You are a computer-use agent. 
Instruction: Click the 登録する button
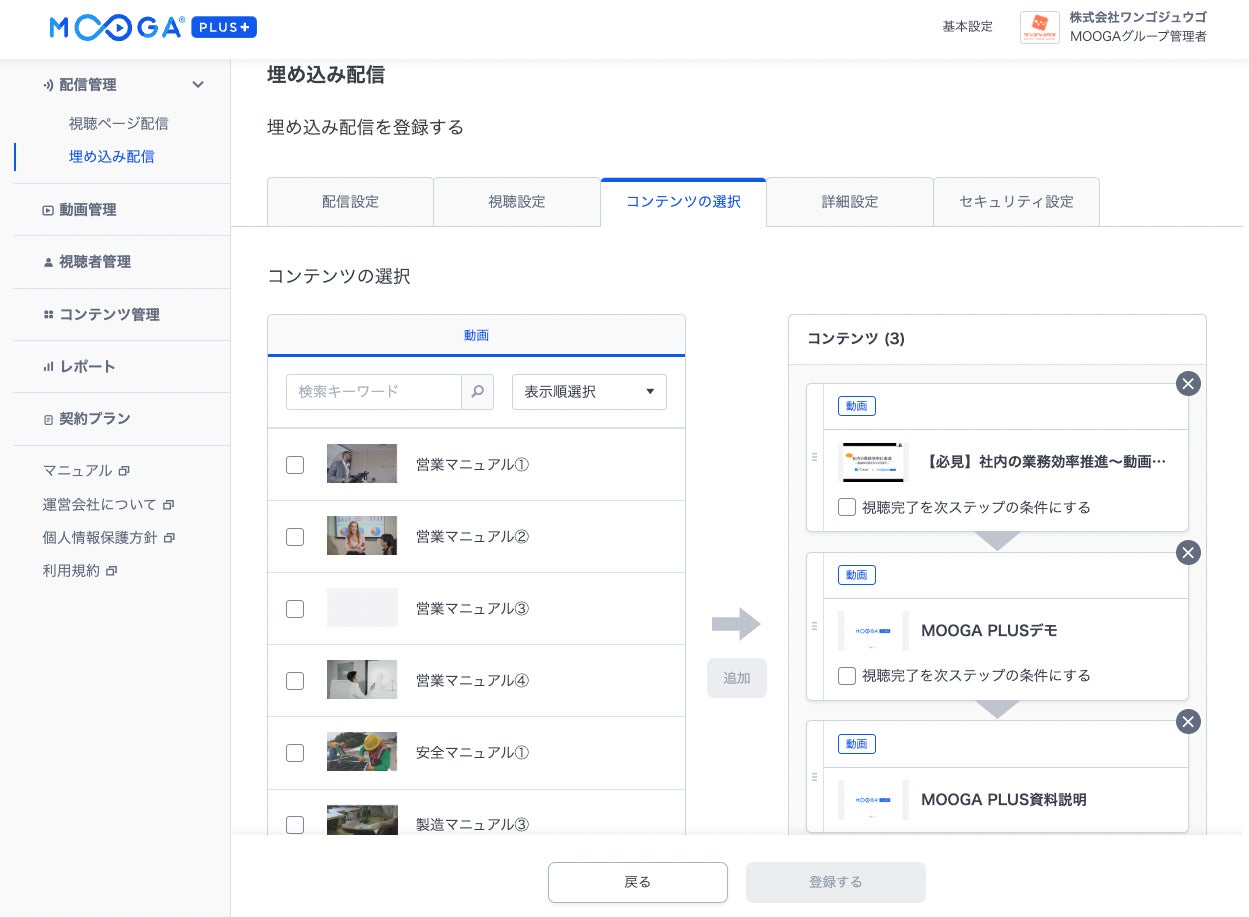(836, 882)
